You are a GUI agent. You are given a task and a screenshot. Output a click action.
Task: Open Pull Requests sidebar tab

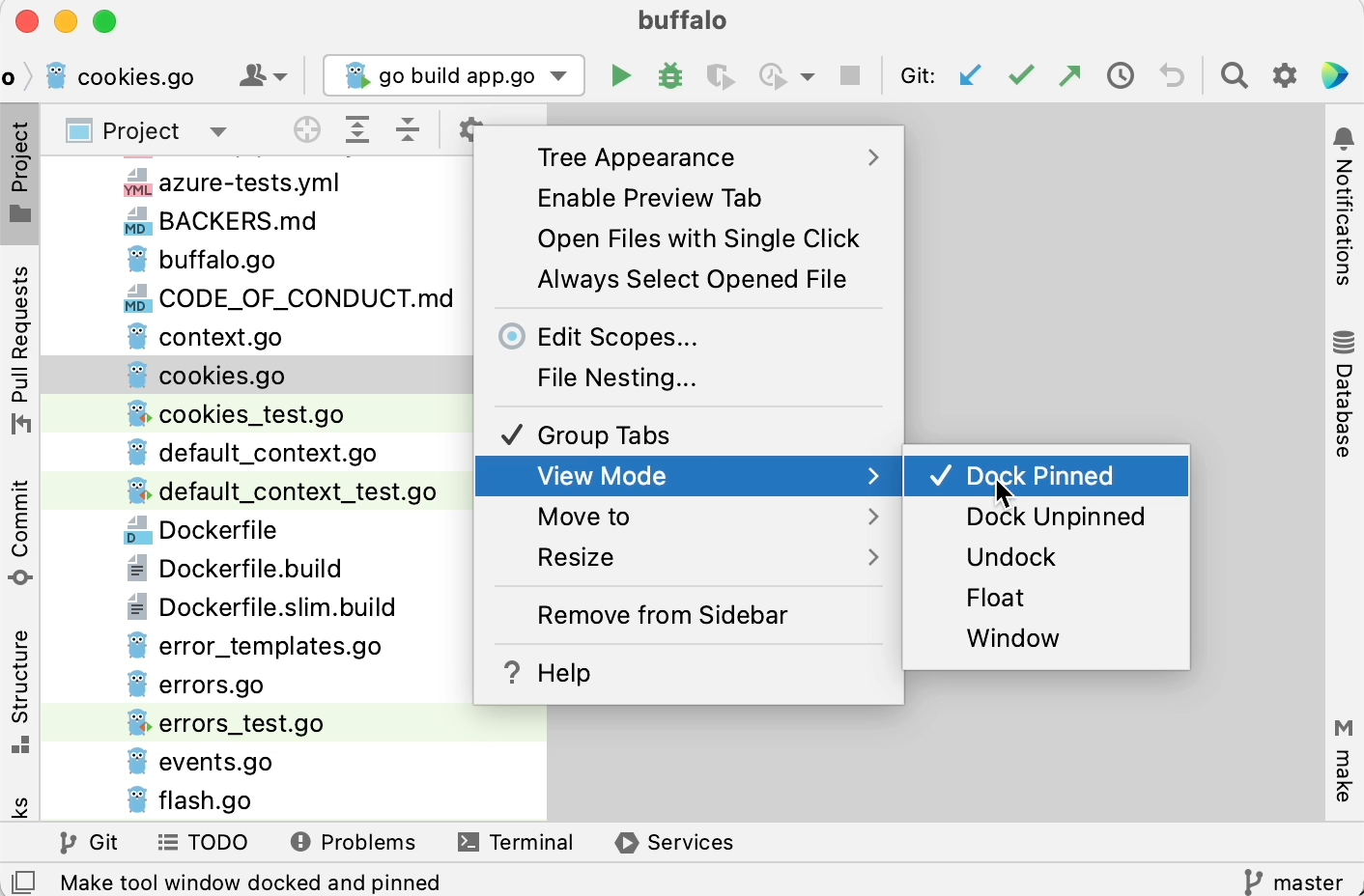[20, 350]
